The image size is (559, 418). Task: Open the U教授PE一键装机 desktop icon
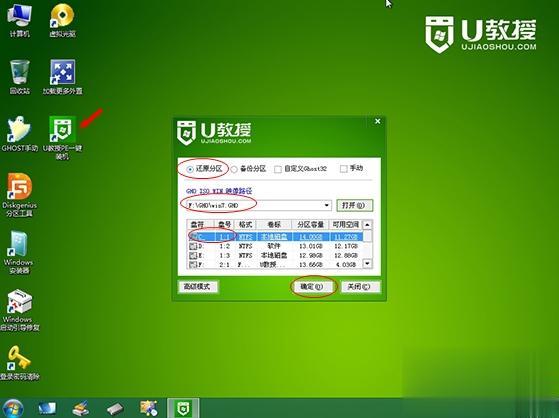coord(62,137)
